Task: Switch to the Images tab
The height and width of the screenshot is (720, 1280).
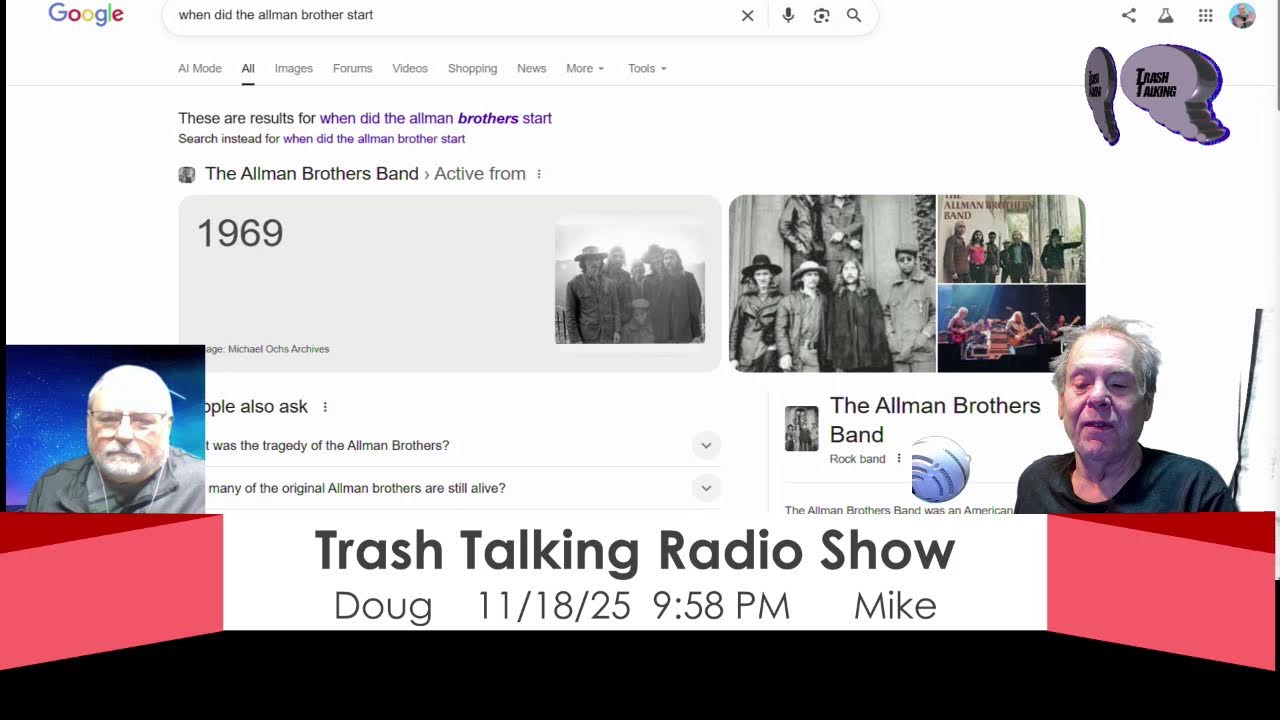Action: (294, 68)
